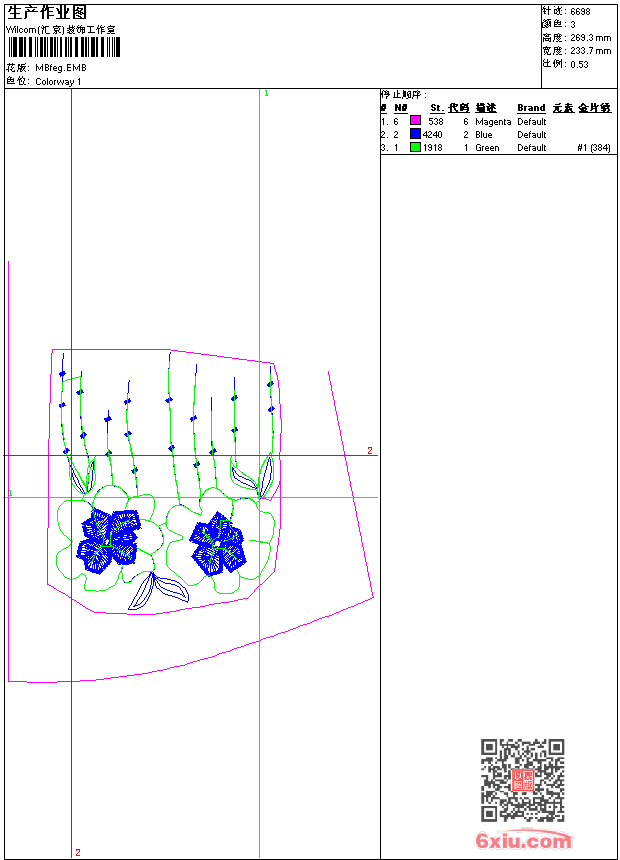The height and width of the screenshot is (860, 620).
Task: Select the scale value '0.53'
Action: coord(579,64)
